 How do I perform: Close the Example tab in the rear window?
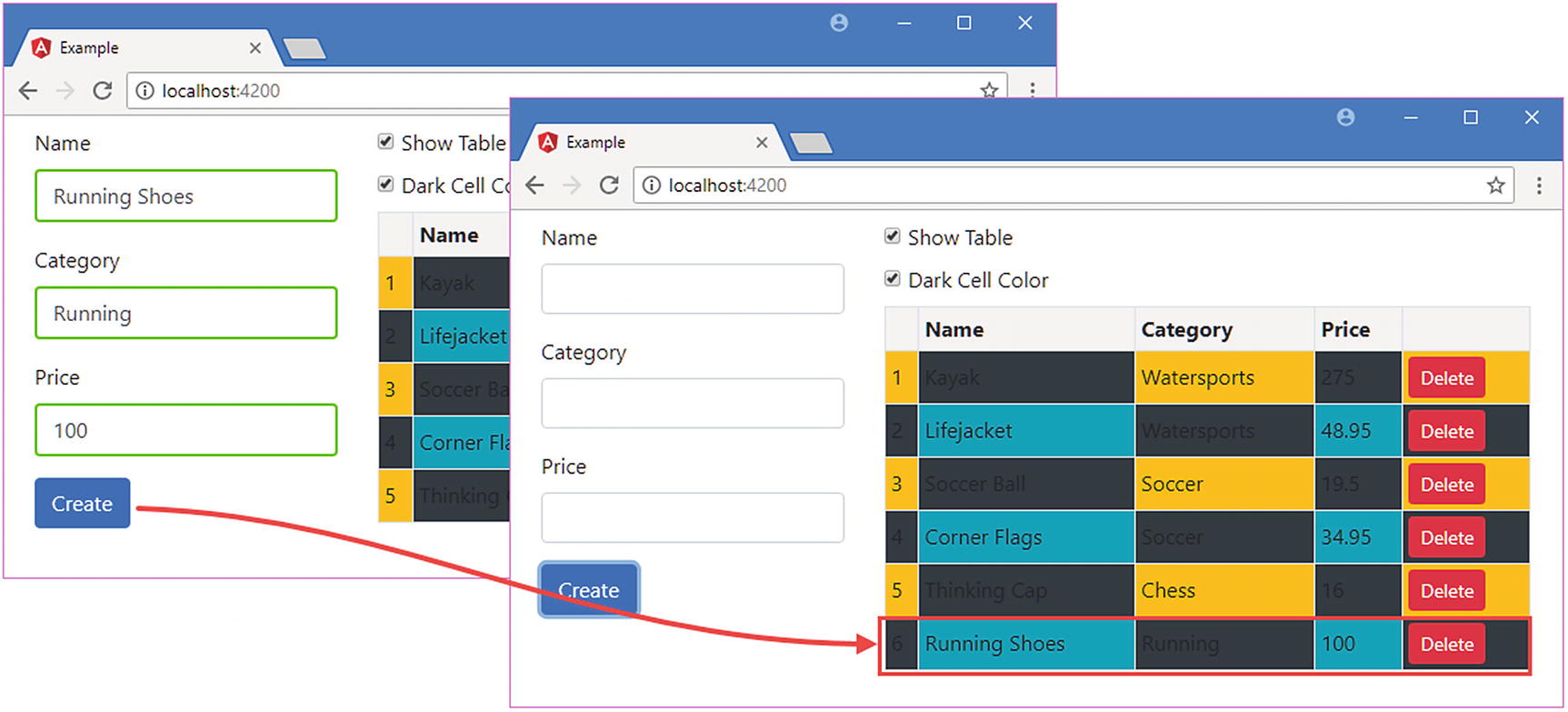pos(255,47)
